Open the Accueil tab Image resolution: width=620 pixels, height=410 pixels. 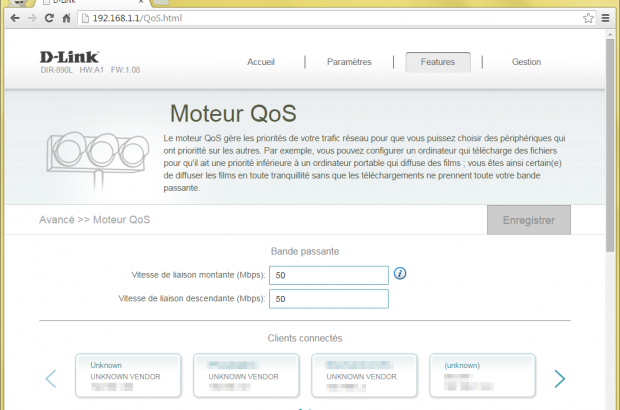(x=261, y=62)
